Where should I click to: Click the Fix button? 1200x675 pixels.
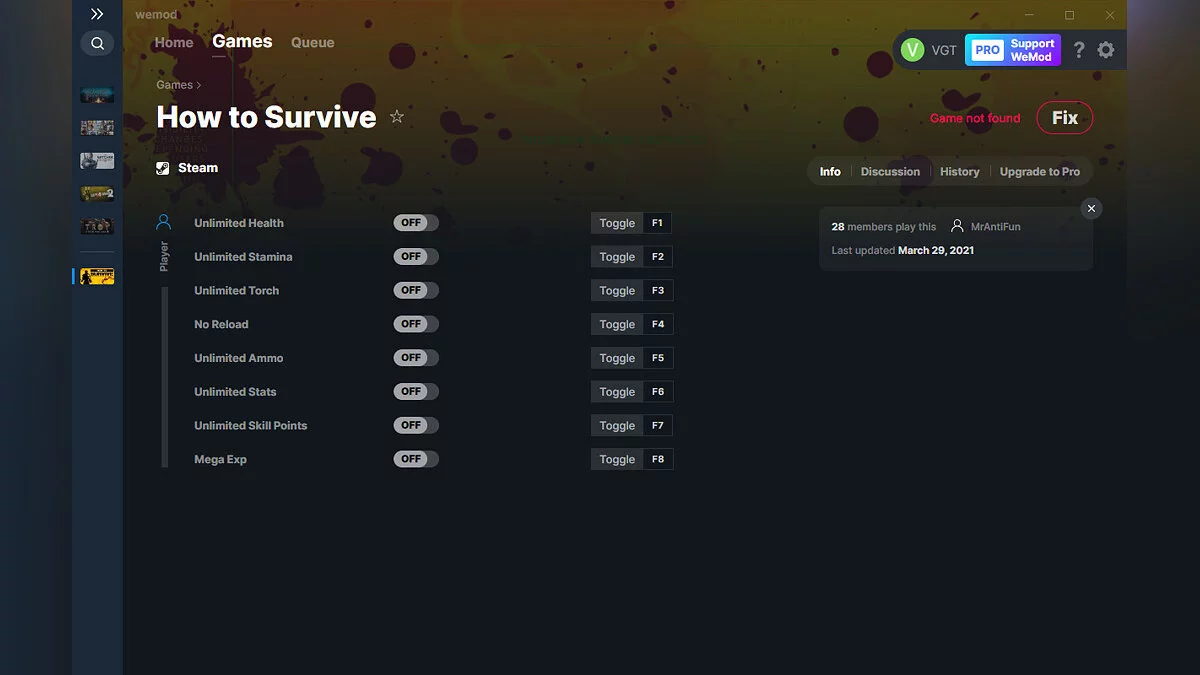[x=1065, y=118]
